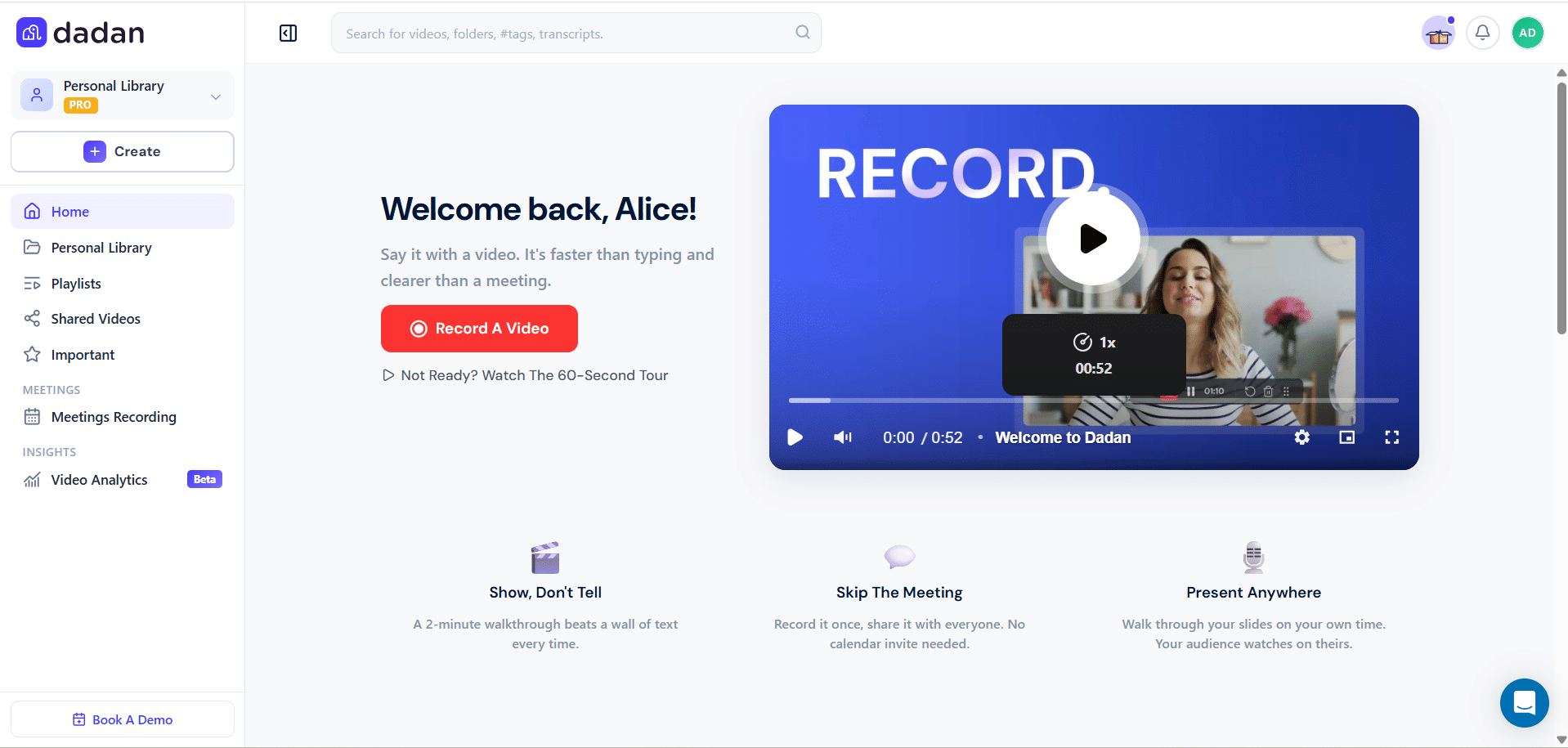
Task: Expand the Personal Library workspace dropdown
Action: (216, 96)
